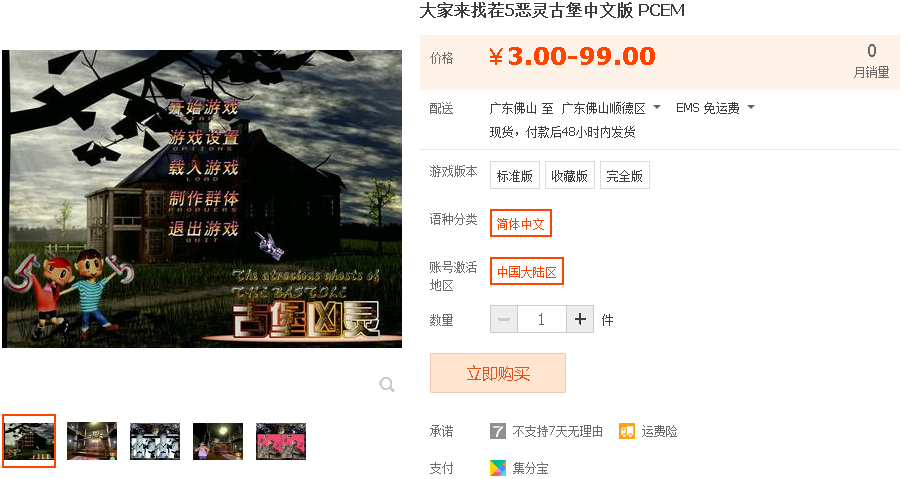Click the 7-day no-return policy icon

(x=498, y=431)
